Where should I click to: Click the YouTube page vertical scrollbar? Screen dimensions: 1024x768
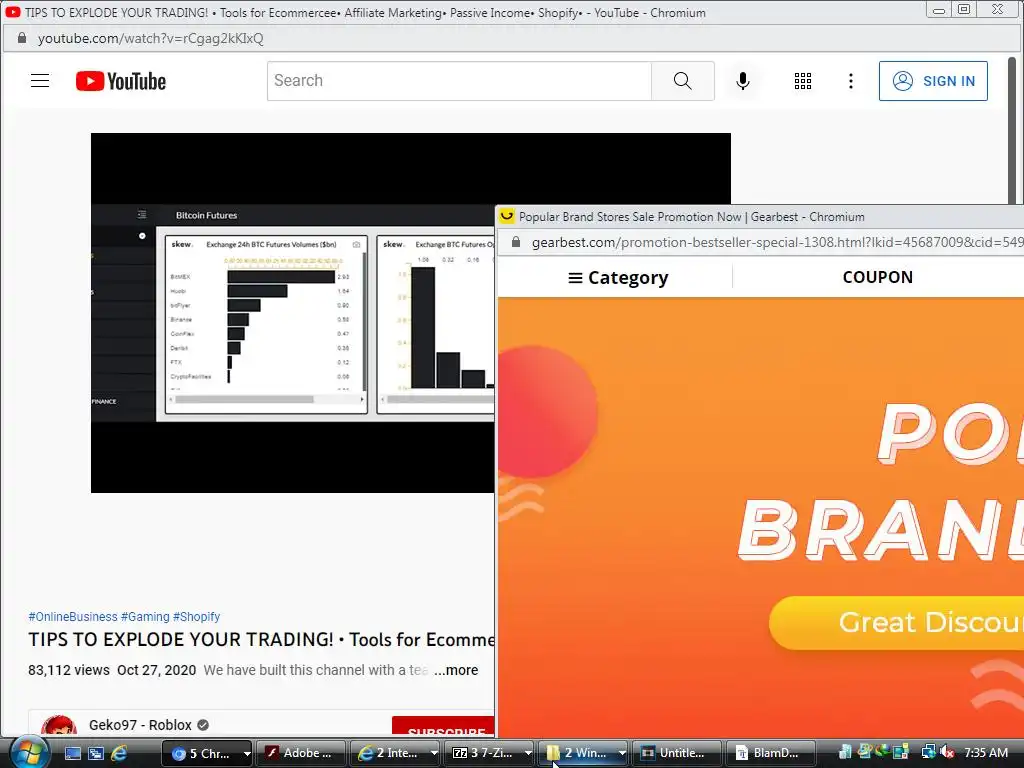1012,131
